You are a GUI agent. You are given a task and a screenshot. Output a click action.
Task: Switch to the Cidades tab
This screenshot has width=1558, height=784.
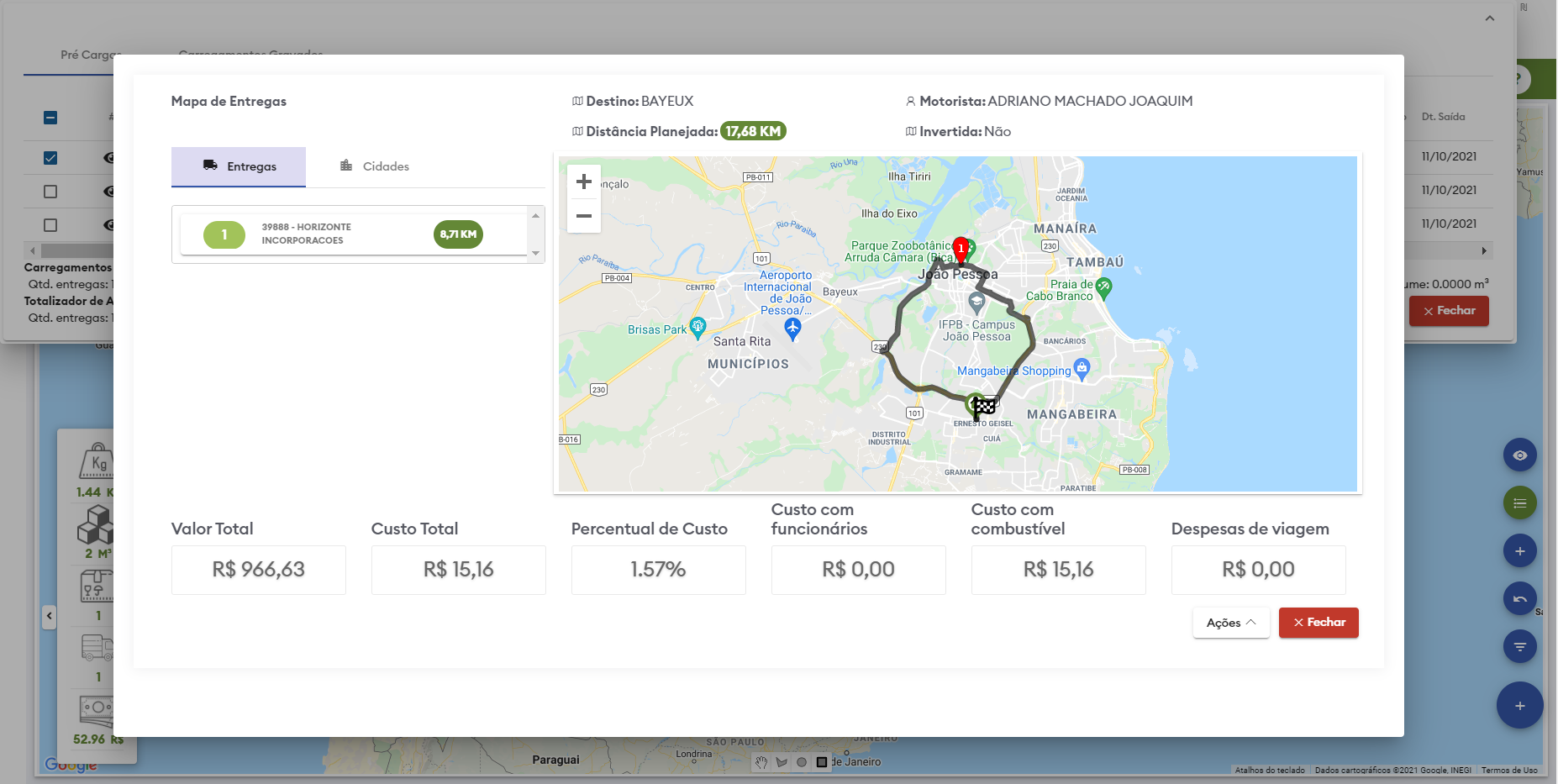click(375, 166)
